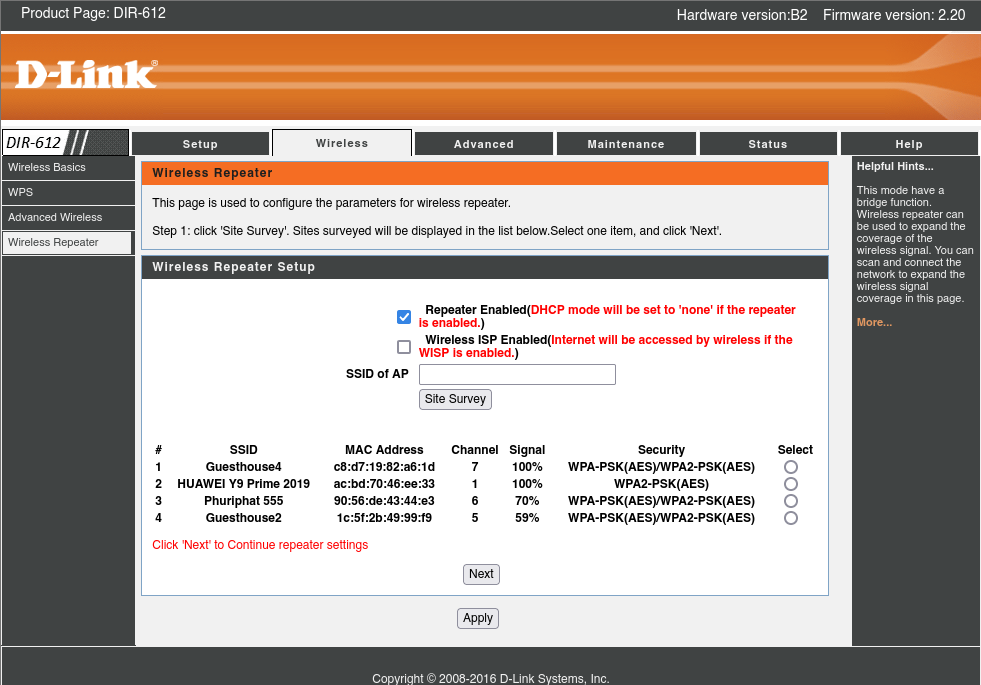Go to Advanced Wireless settings
981x685 pixels.
68,218
